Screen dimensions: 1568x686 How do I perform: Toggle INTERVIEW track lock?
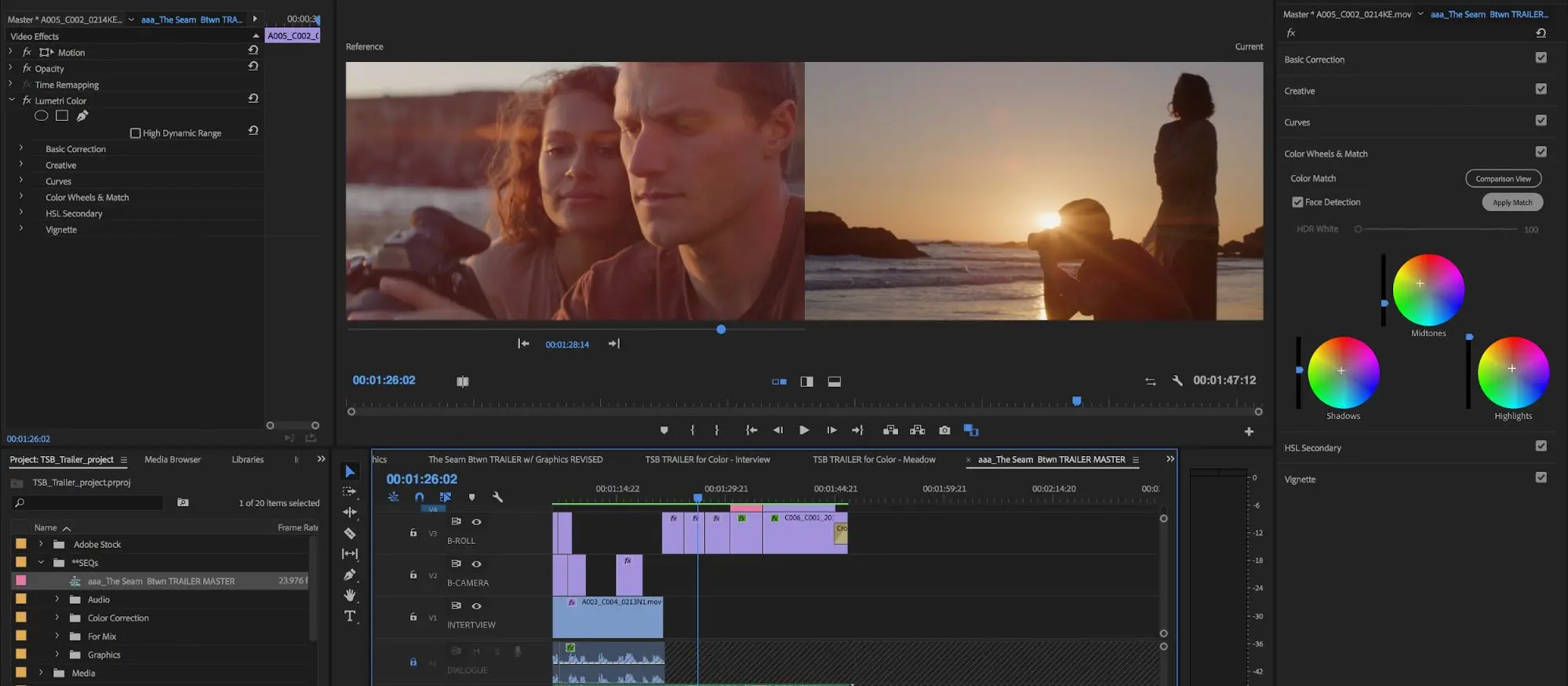pyautogui.click(x=413, y=617)
